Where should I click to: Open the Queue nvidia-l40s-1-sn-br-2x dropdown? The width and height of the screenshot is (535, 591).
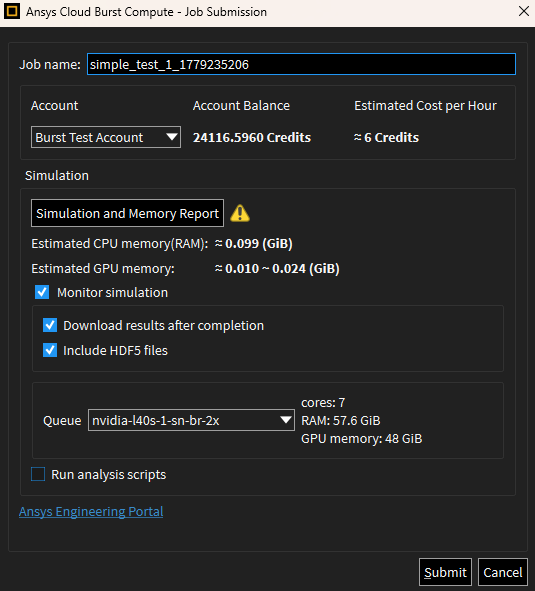coord(191,420)
